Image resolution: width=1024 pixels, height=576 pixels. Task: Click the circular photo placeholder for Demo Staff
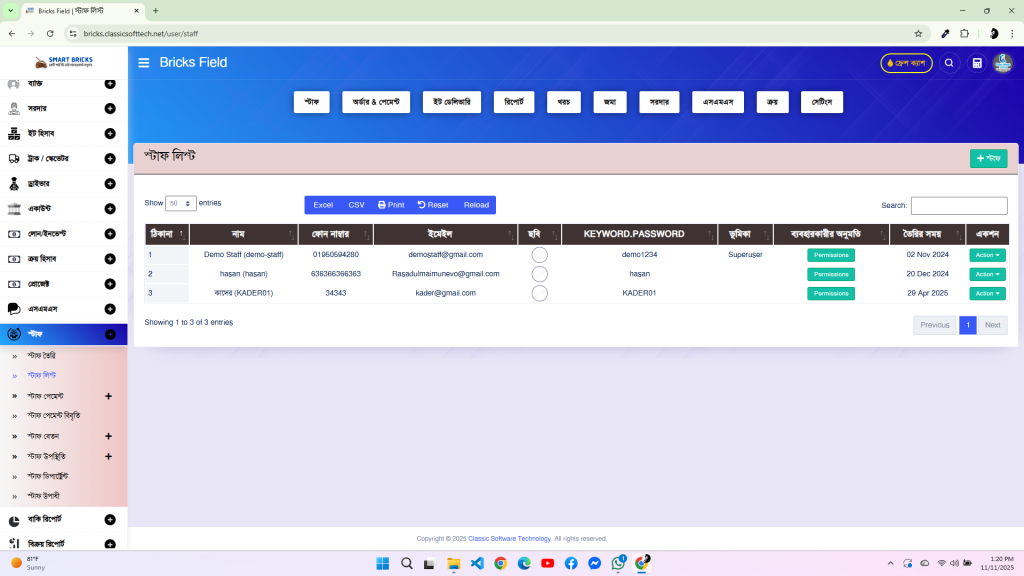click(x=540, y=254)
